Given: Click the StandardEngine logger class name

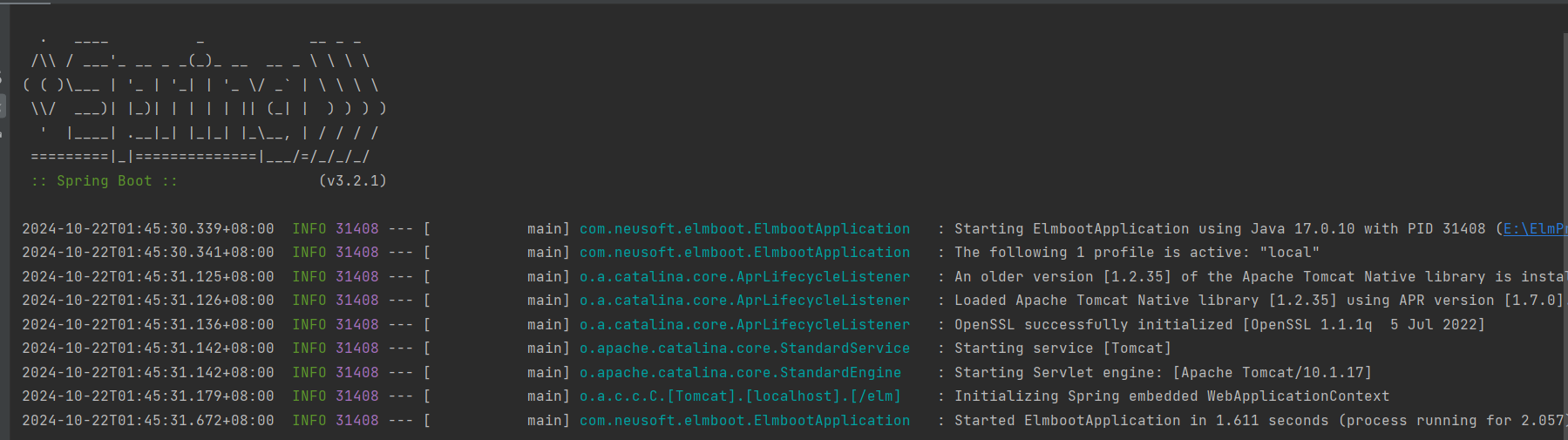Looking at the screenshot, I should click(x=740, y=373).
